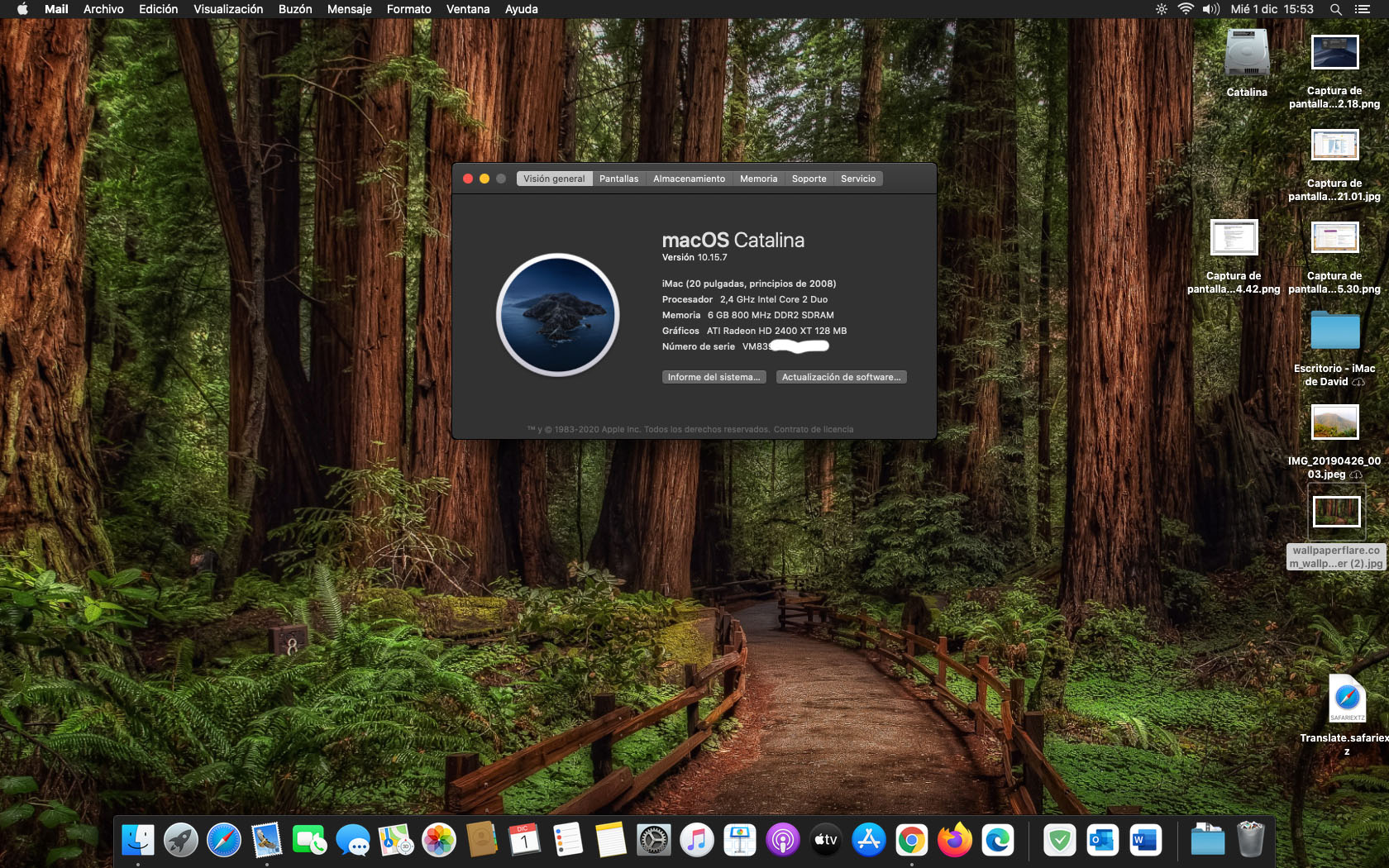Viewport: 1389px width, 868px height.
Task: Click the Wi-Fi status icon
Action: [x=1186, y=9]
